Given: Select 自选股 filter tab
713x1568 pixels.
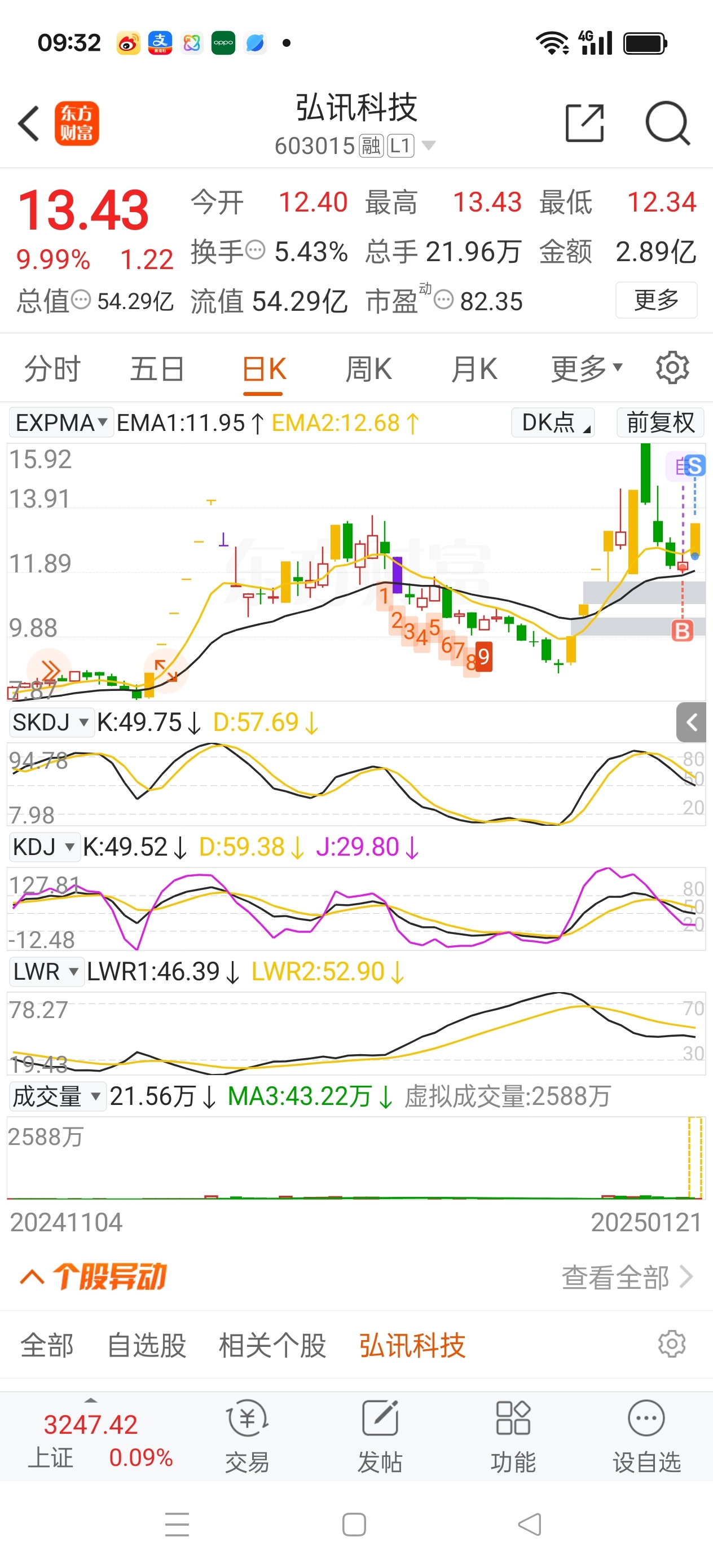Looking at the screenshot, I should pos(147,1345).
